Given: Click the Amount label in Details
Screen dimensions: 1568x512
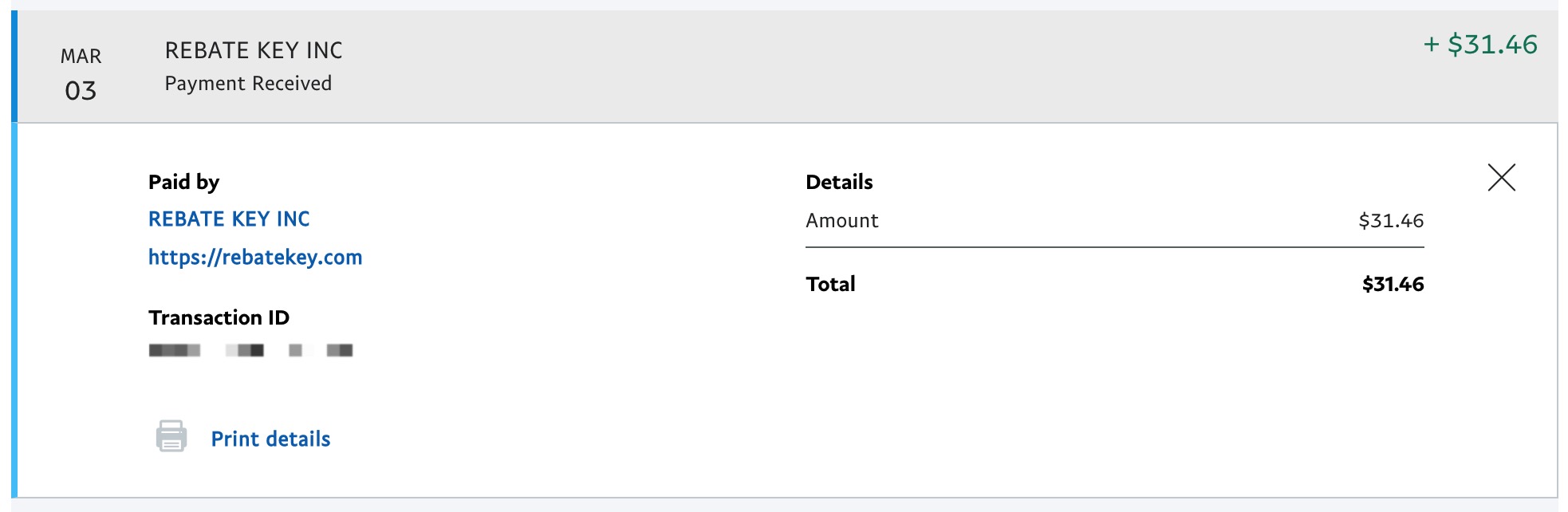Looking at the screenshot, I should (x=841, y=221).
